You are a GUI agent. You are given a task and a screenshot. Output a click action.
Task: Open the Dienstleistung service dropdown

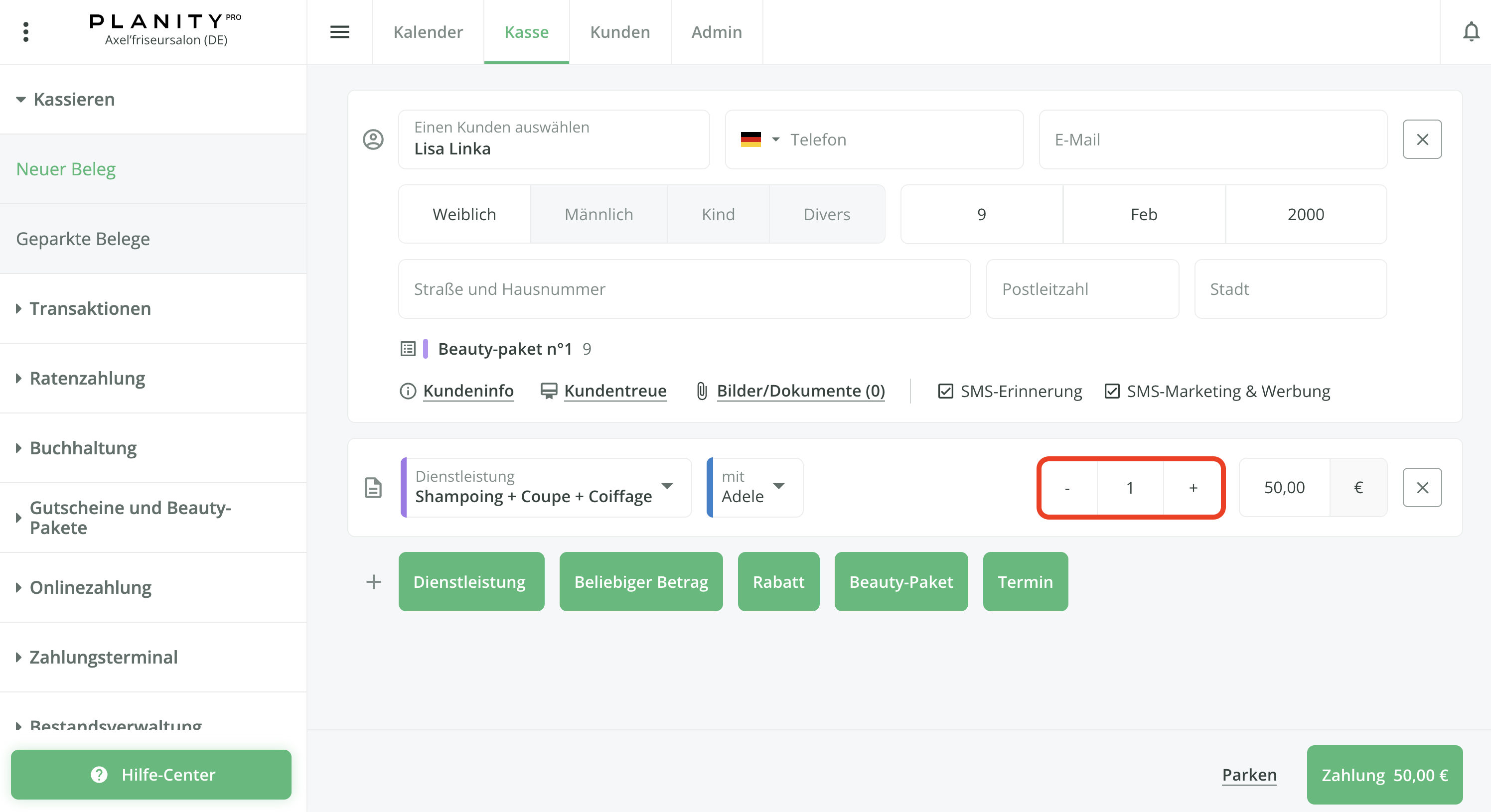667,486
